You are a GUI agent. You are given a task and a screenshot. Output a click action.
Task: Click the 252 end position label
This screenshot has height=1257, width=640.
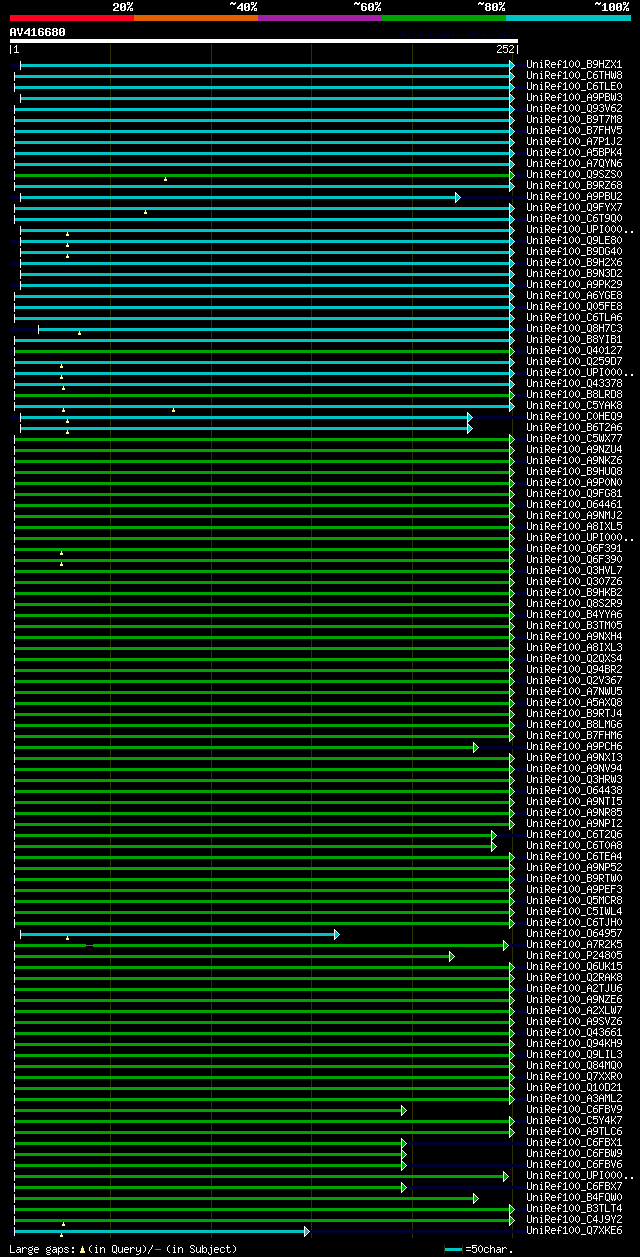click(x=505, y=49)
